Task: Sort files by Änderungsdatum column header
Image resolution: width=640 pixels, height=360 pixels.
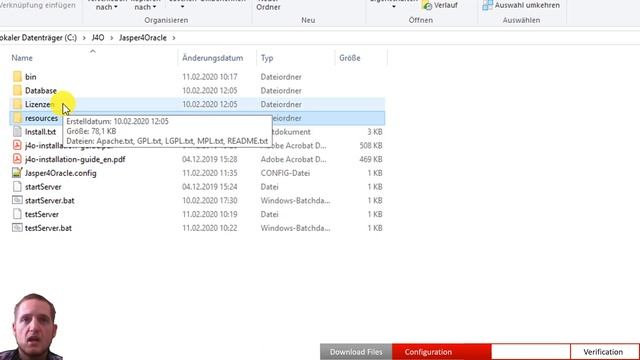Action: [x=212, y=58]
